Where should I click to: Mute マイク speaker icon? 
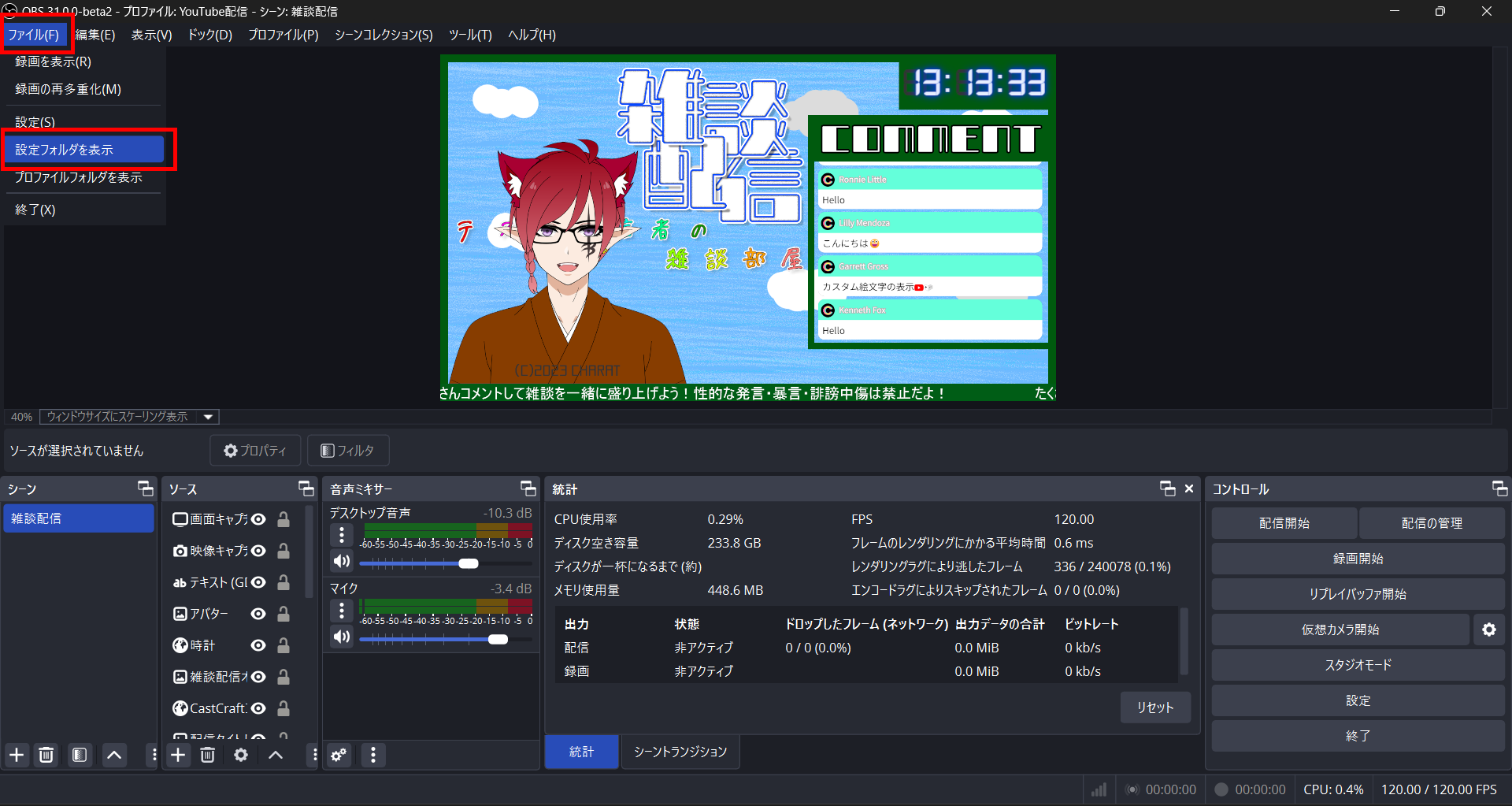point(342,637)
